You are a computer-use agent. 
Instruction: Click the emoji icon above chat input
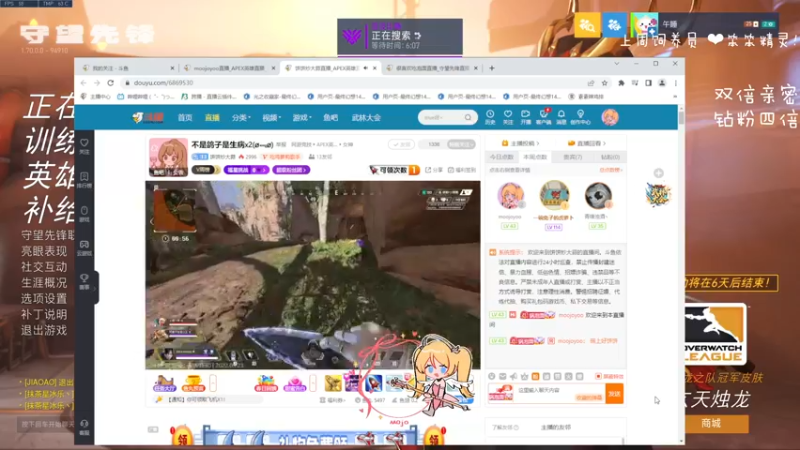pyautogui.click(x=491, y=376)
